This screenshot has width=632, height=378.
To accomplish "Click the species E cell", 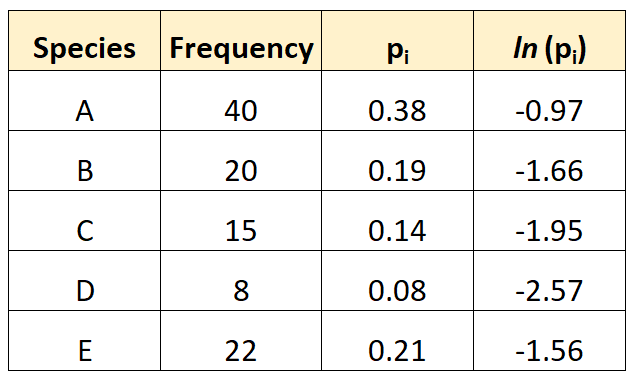I will (84, 341).
